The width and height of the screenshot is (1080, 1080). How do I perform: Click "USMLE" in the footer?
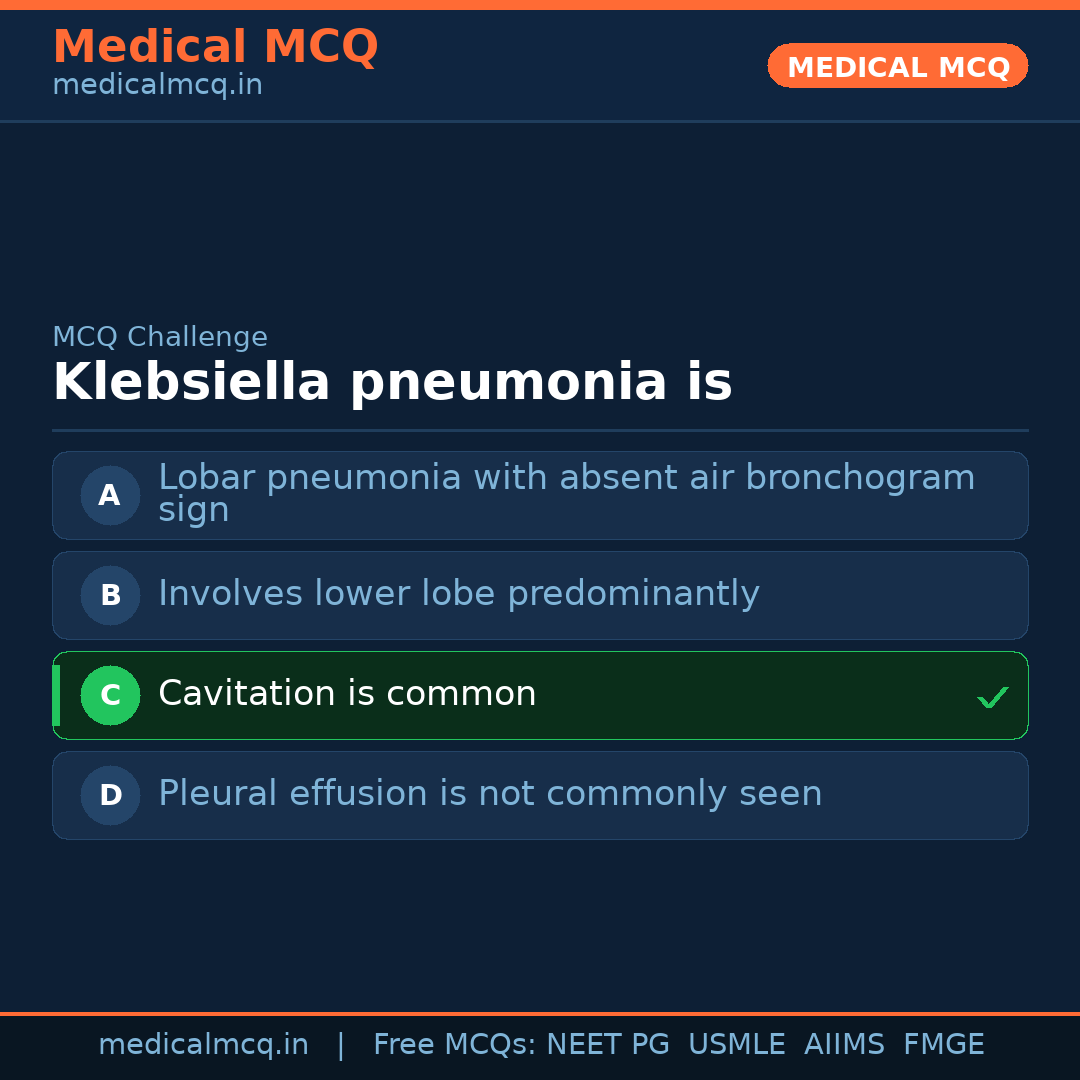point(736,1045)
